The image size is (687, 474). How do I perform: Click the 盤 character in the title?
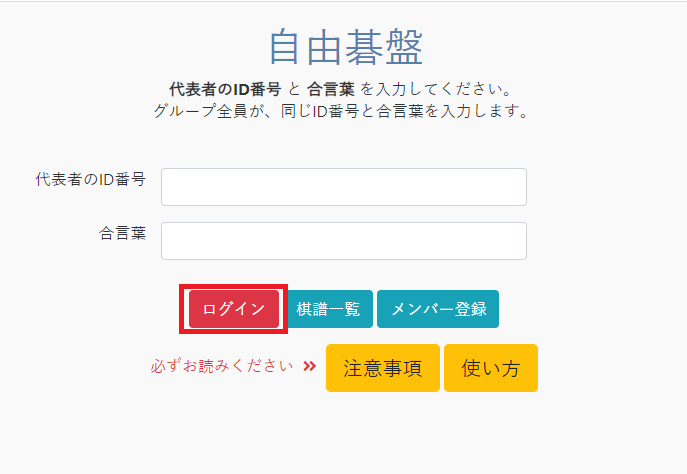pos(405,47)
